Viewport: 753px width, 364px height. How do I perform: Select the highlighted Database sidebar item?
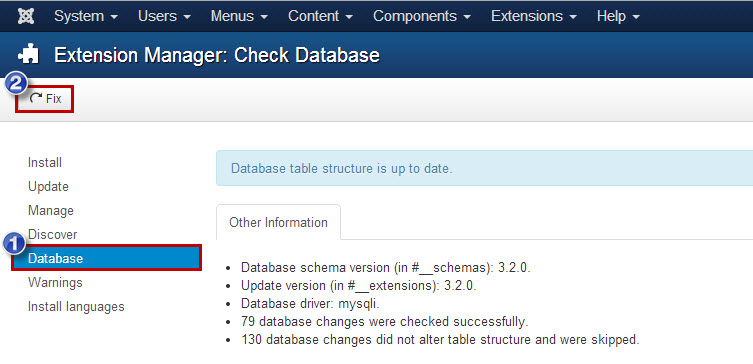(x=107, y=258)
